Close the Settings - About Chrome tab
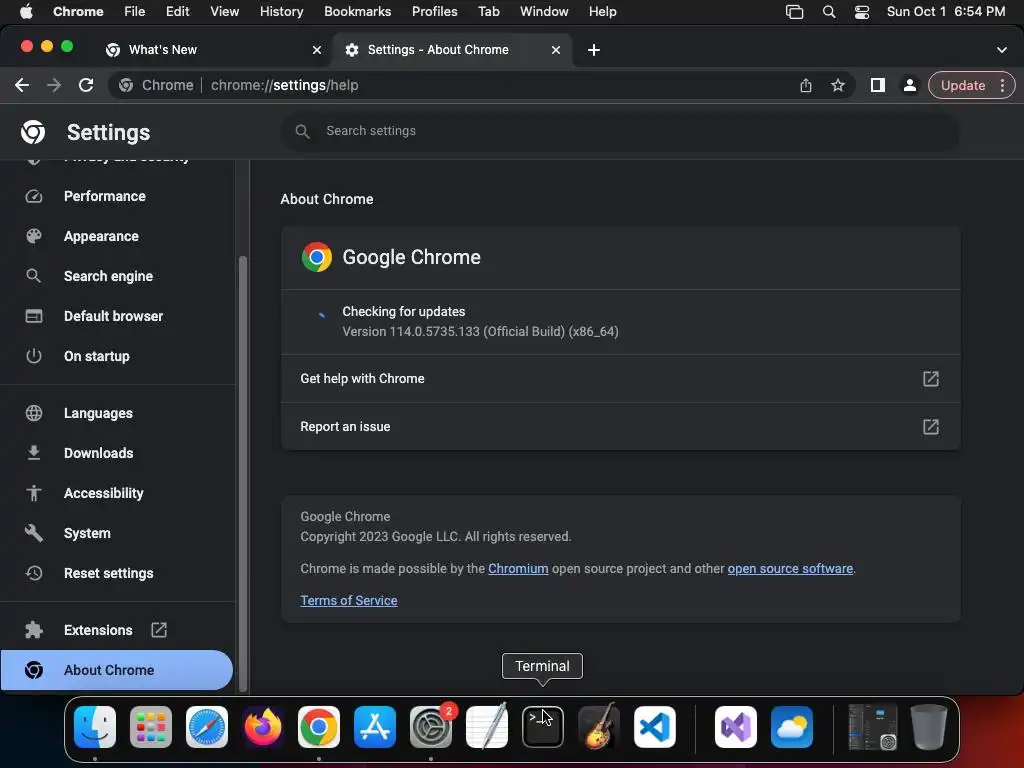Screen dimensions: 1024x768 point(556,50)
